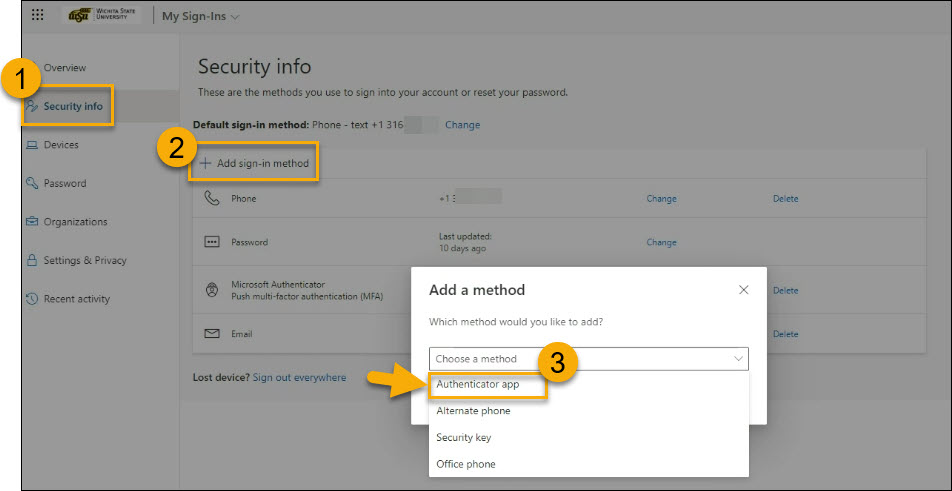Open Recent activity clock icon
This screenshot has width=952, height=491.
(32, 299)
